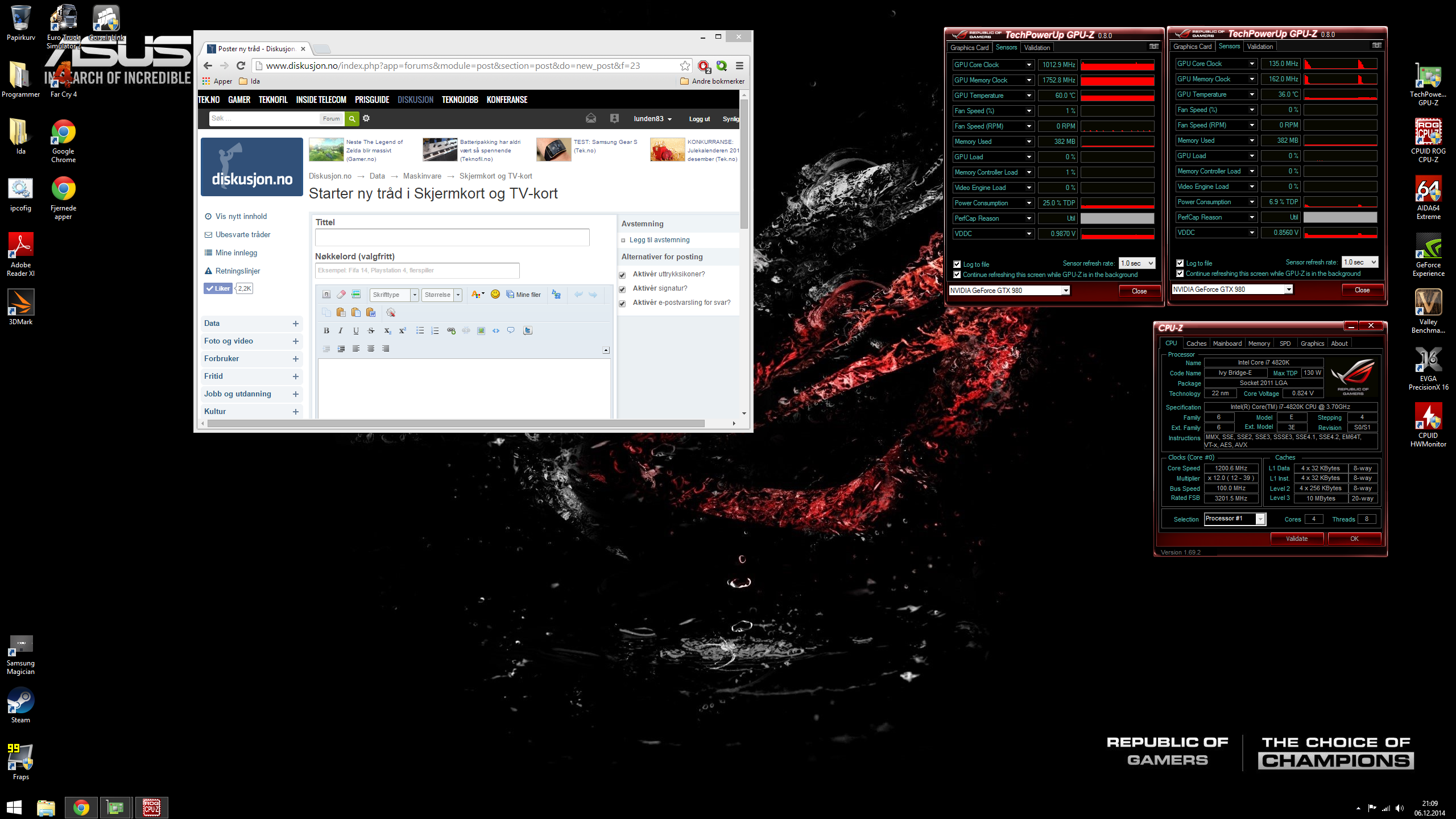Open the Steam desktop shortcut
This screenshot has height=819, width=1456.
coord(20,706)
